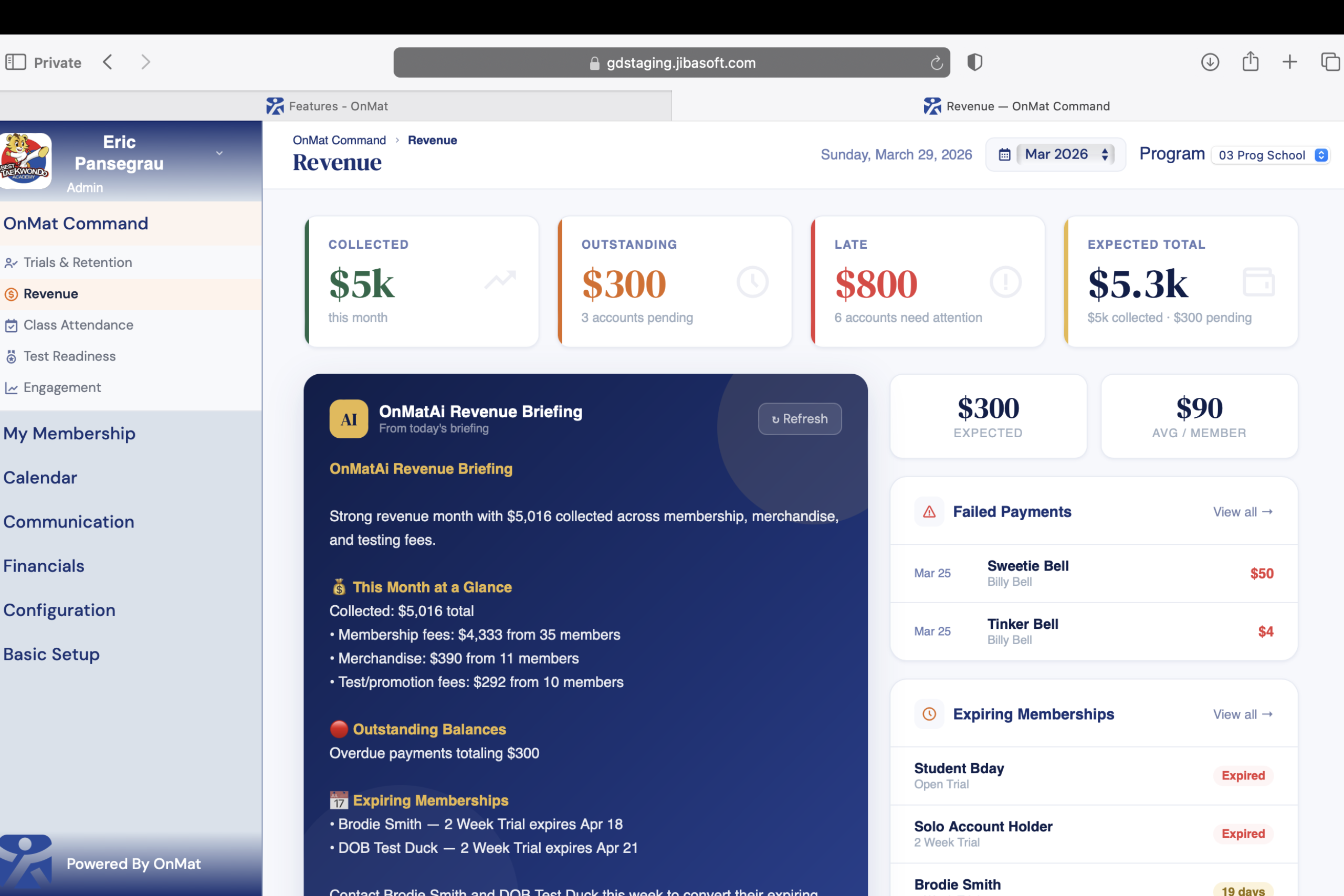The width and height of the screenshot is (1344, 896).
Task: Switch to Features - OnMat tab
Action: (337, 106)
